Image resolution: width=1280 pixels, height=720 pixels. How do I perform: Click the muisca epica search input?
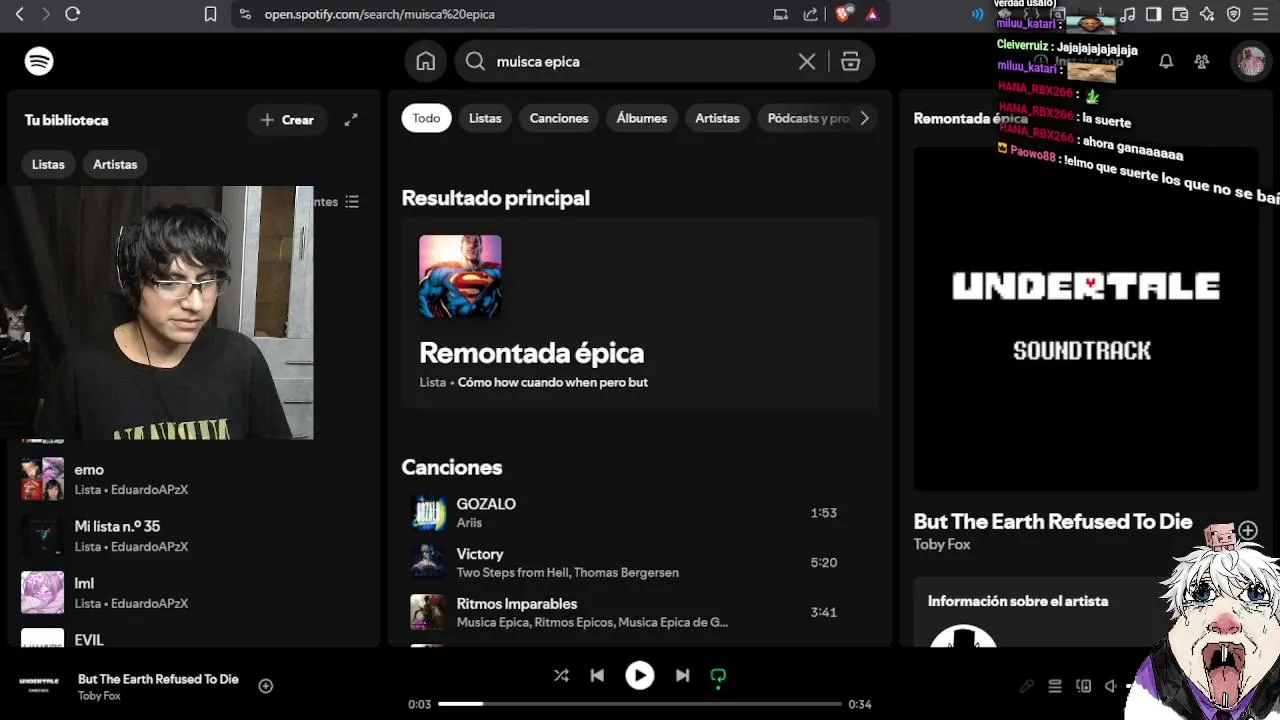tap(640, 61)
